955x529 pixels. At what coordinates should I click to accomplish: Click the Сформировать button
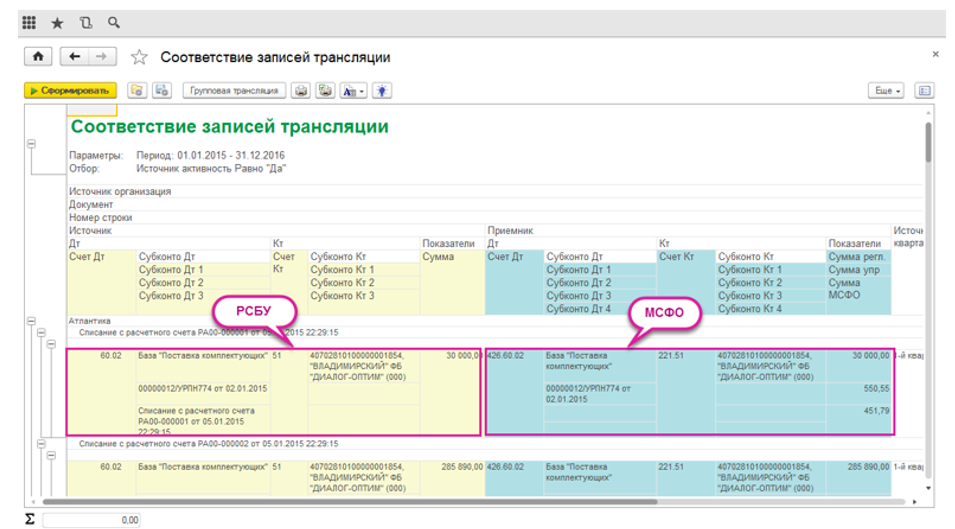point(70,90)
